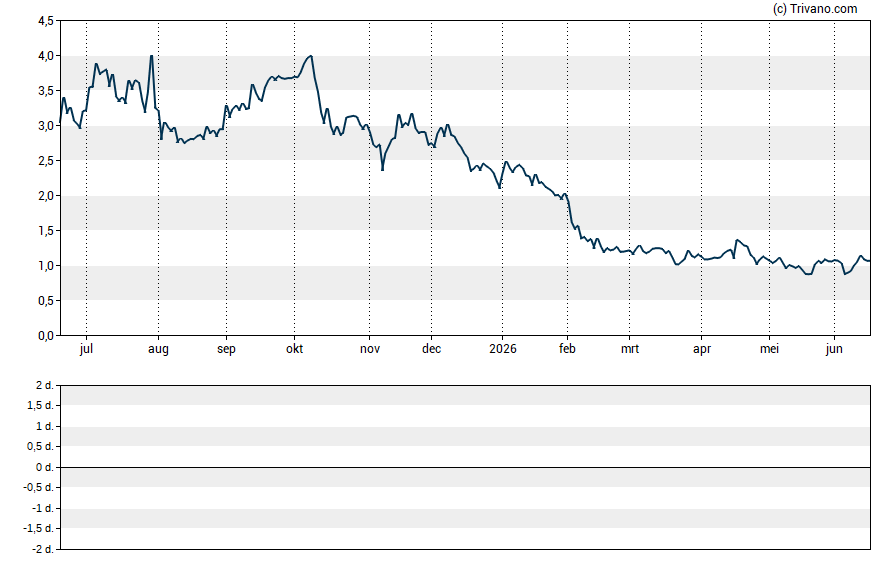
Task: Click the 'jul' month axis label
Action: point(86,349)
